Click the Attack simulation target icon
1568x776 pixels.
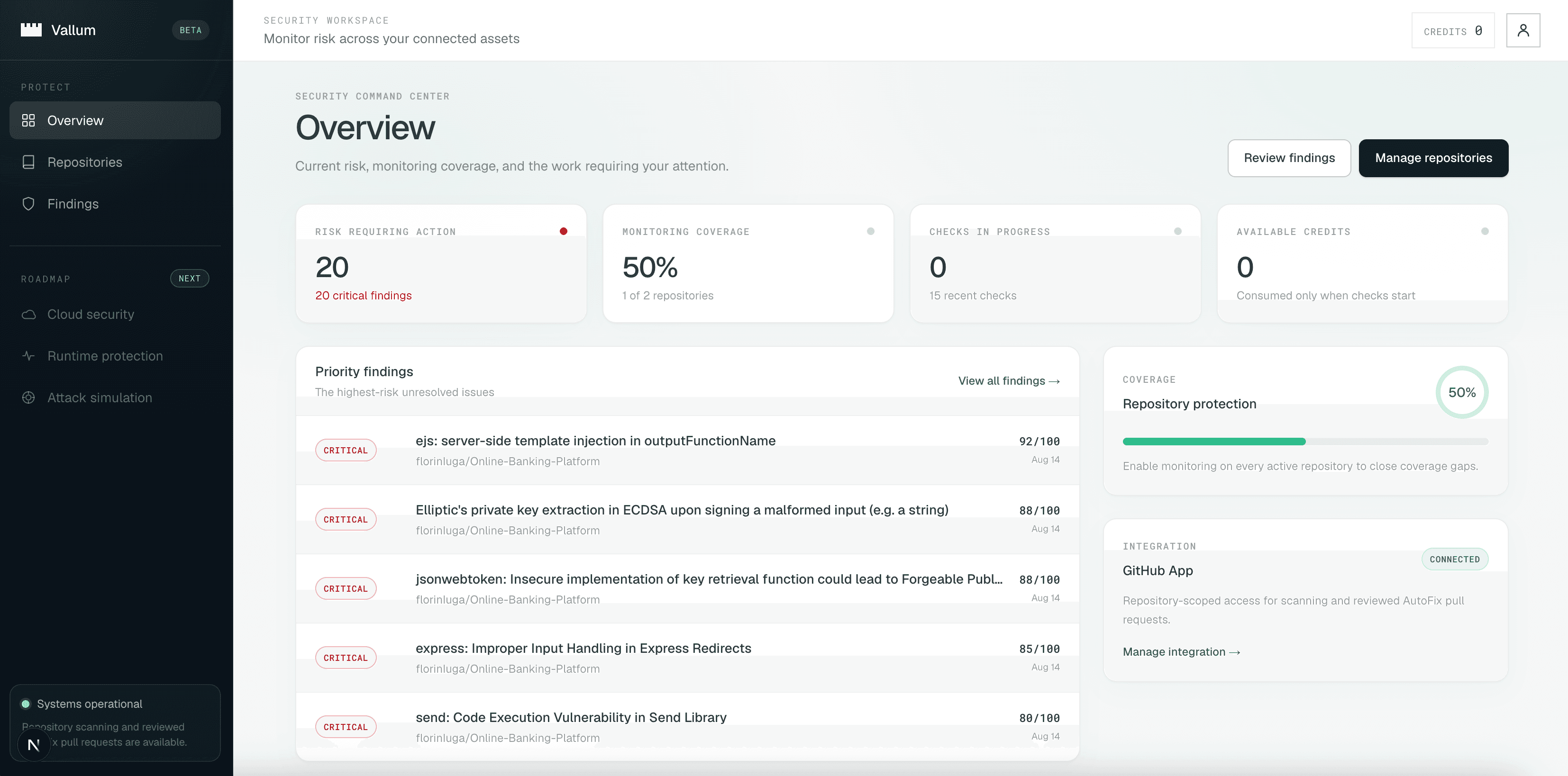click(x=28, y=398)
